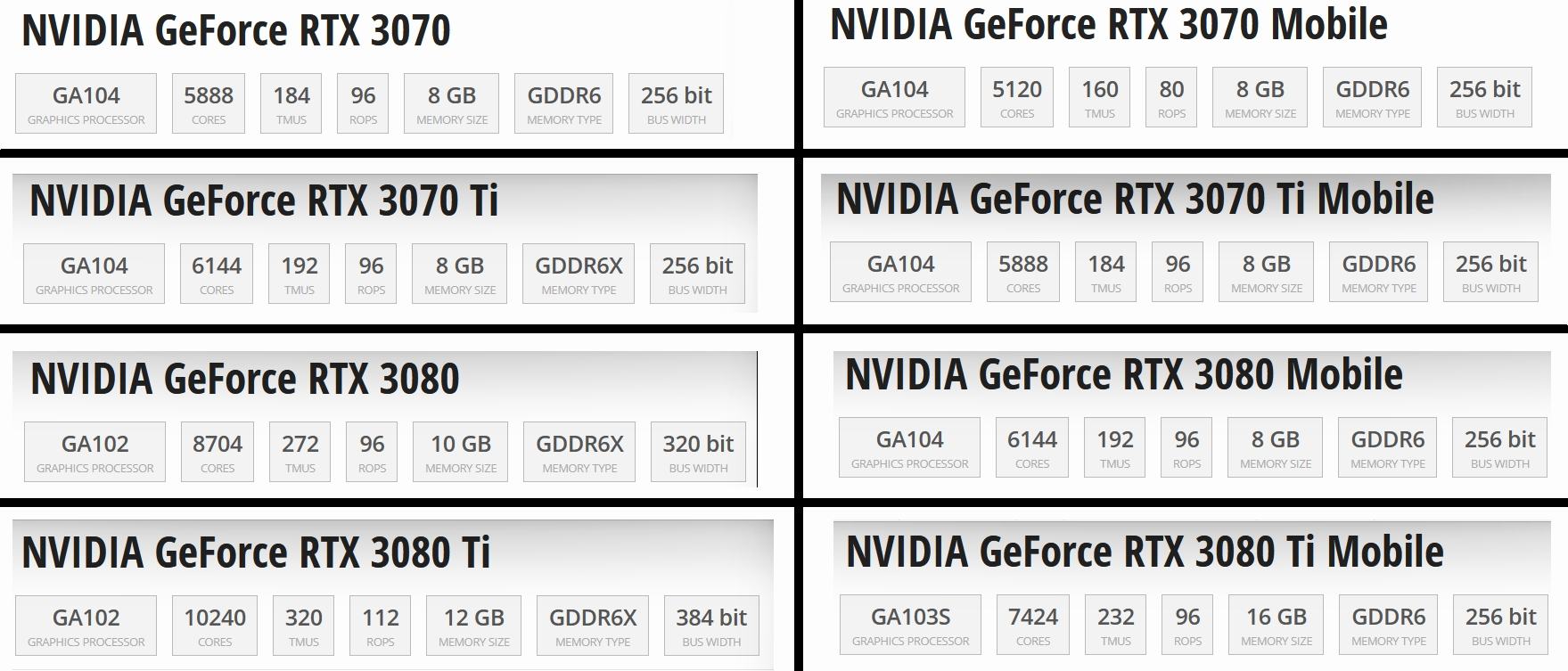Image resolution: width=1568 pixels, height=671 pixels.
Task: Click the GA103S graphics processor box
Action: click(910, 625)
